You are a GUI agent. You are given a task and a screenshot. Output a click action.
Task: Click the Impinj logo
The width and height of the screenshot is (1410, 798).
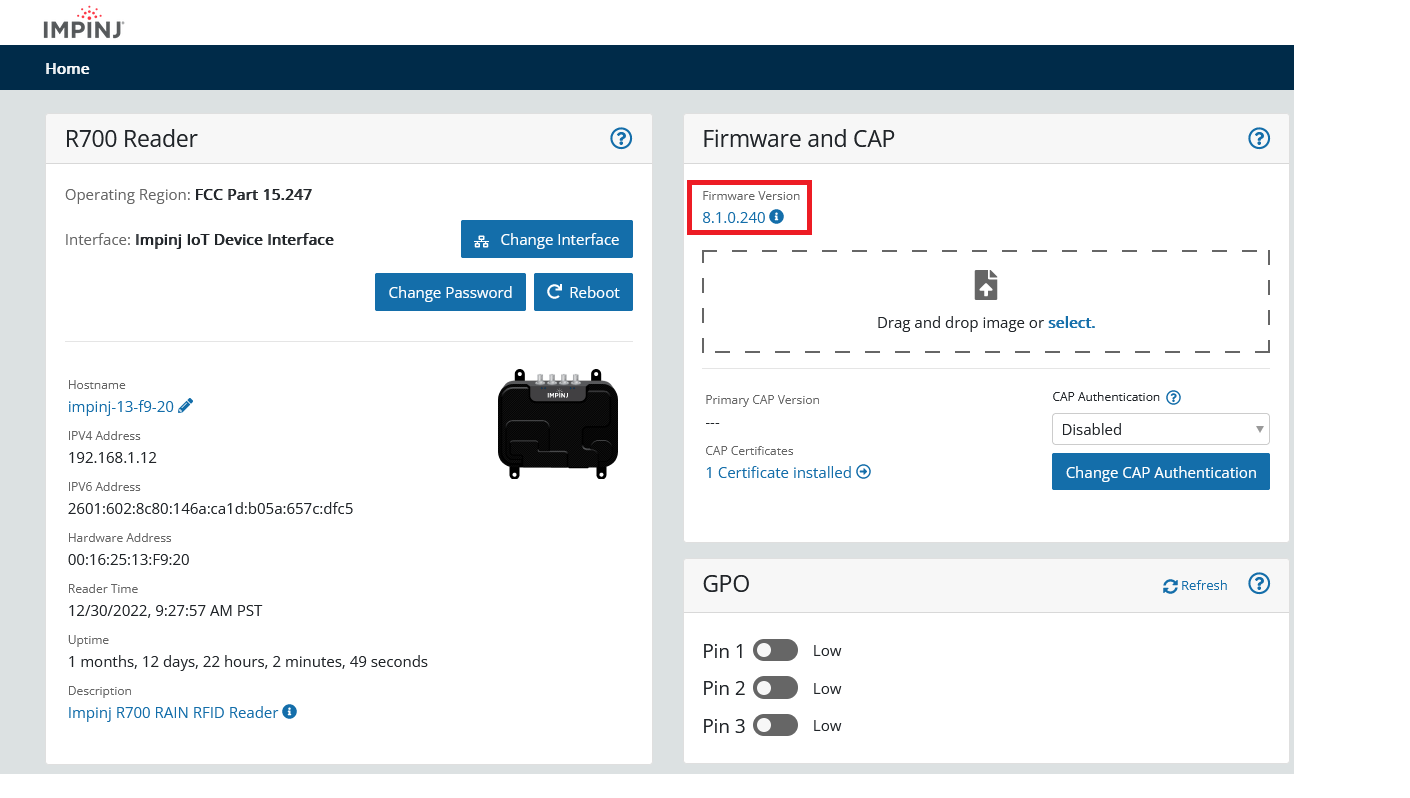coord(83,22)
